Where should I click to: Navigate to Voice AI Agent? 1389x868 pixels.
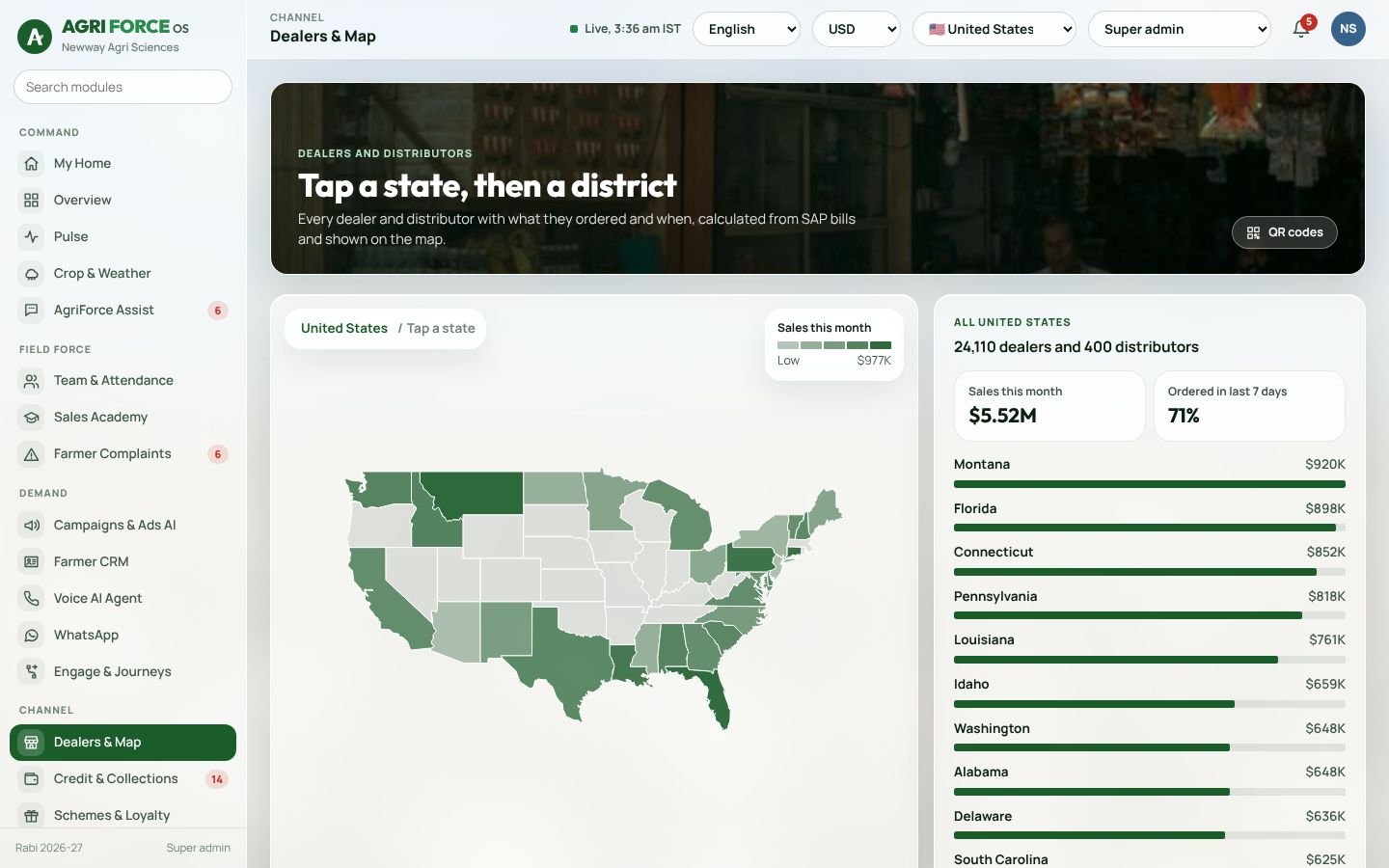tap(123, 599)
